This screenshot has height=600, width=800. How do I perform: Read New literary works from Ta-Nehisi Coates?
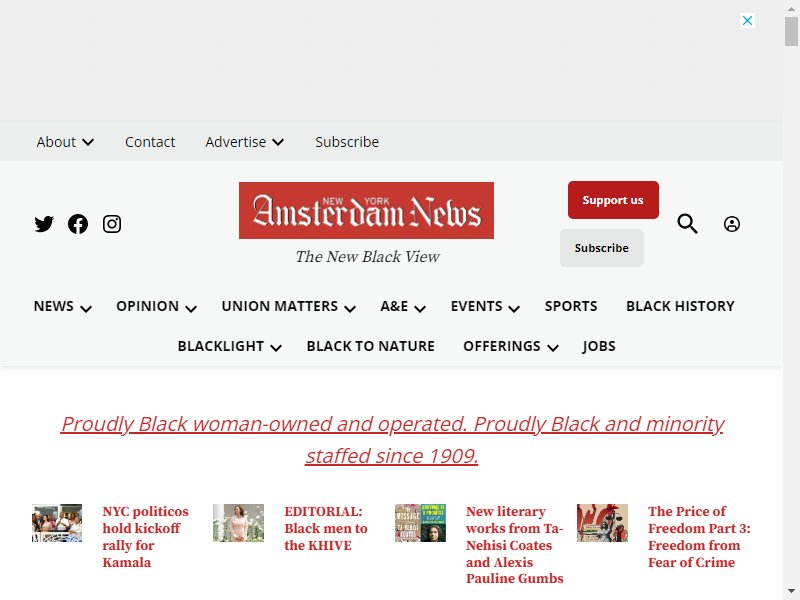point(515,544)
